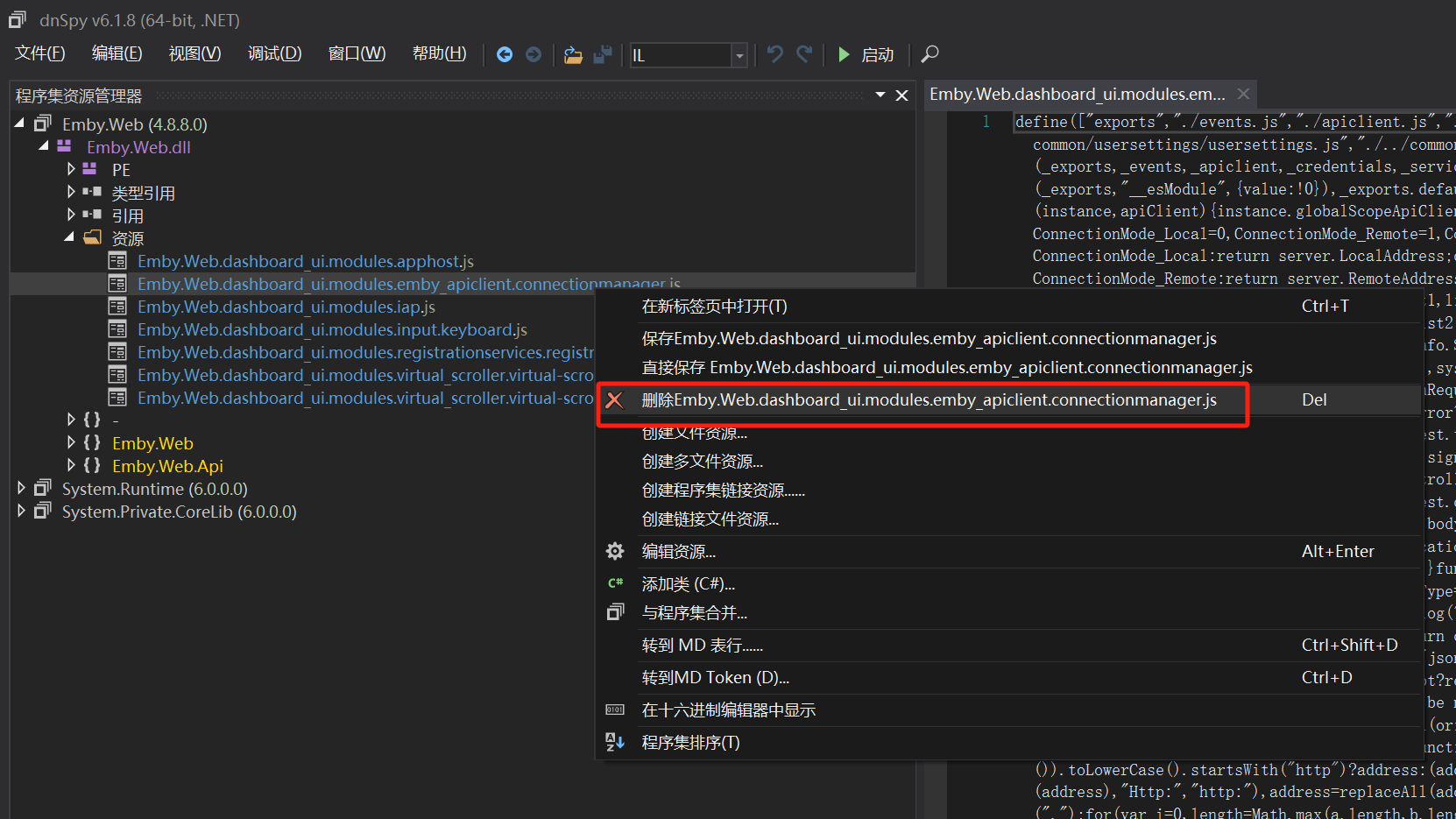This screenshot has height=819, width=1456.
Task: Open 视图(V) menu
Action: [x=194, y=53]
